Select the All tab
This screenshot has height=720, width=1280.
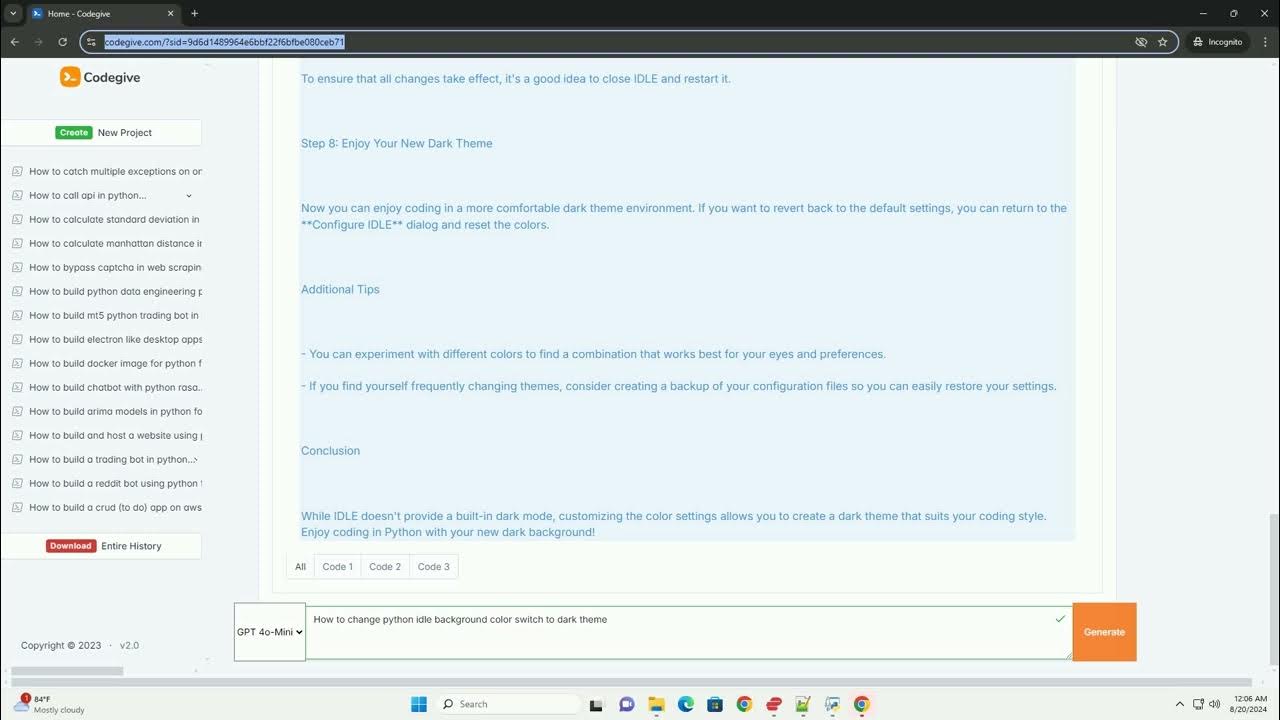[x=300, y=566]
